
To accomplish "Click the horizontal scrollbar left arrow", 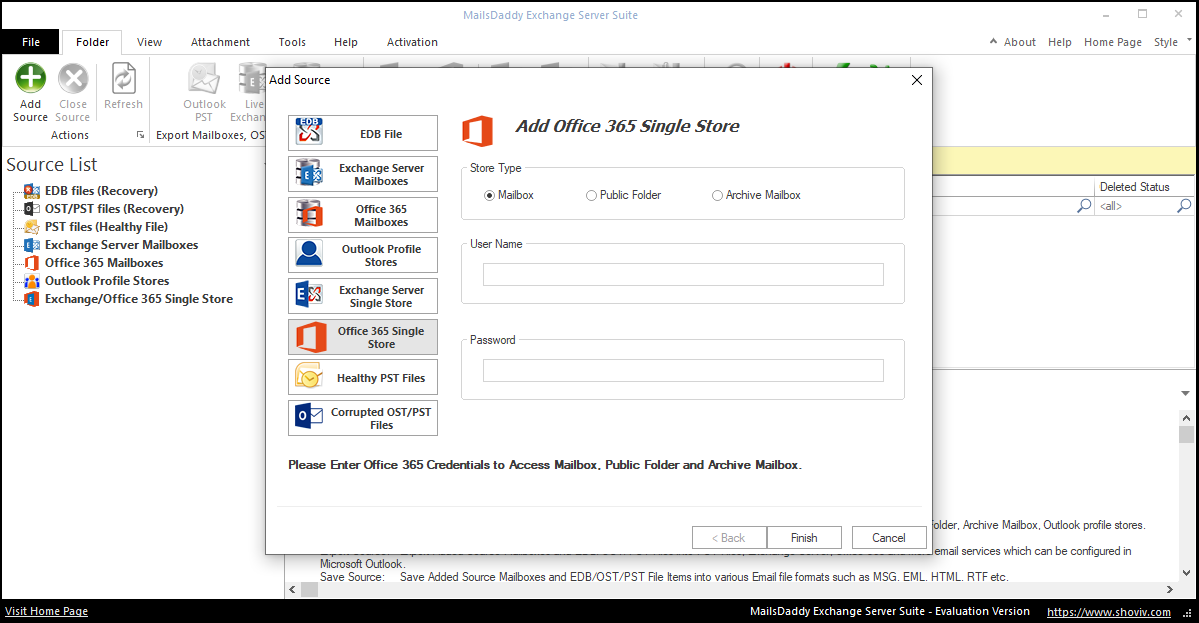I will [292, 589].
